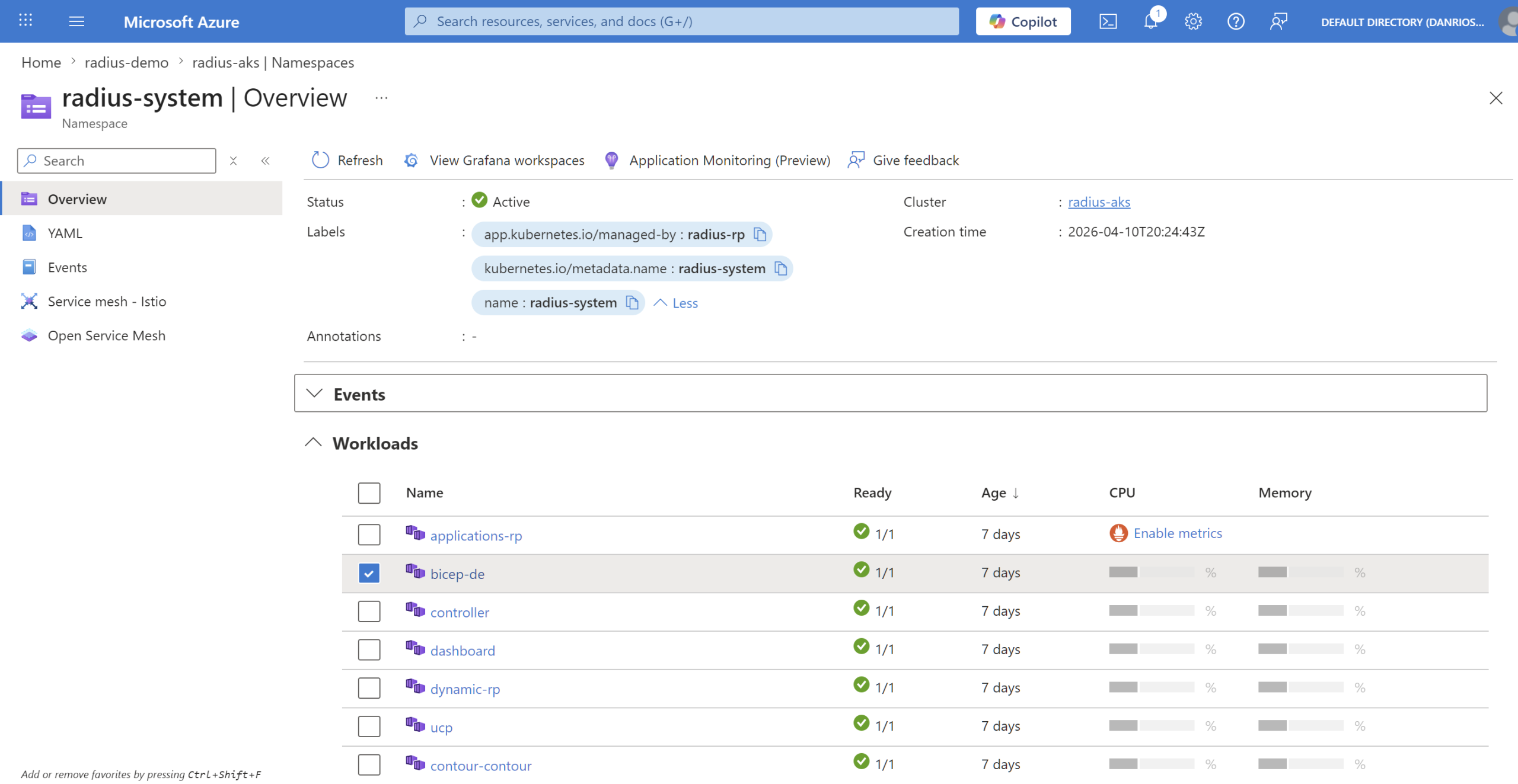Open the portal hamburger menu
This screenshot has width=1518, height=784.
(x=76, y=22)
